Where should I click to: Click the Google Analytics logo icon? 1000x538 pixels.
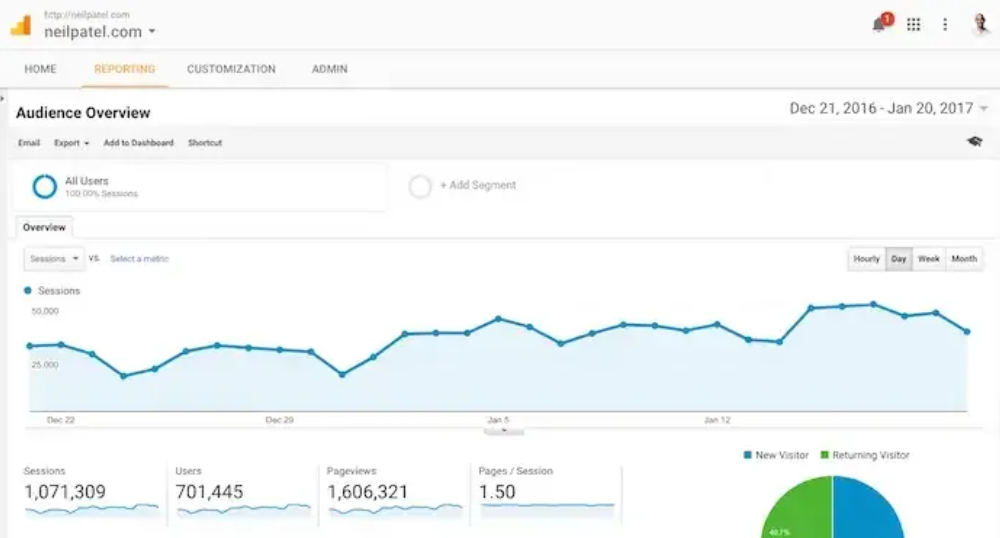pyautogui.click(x=21, y=25)
